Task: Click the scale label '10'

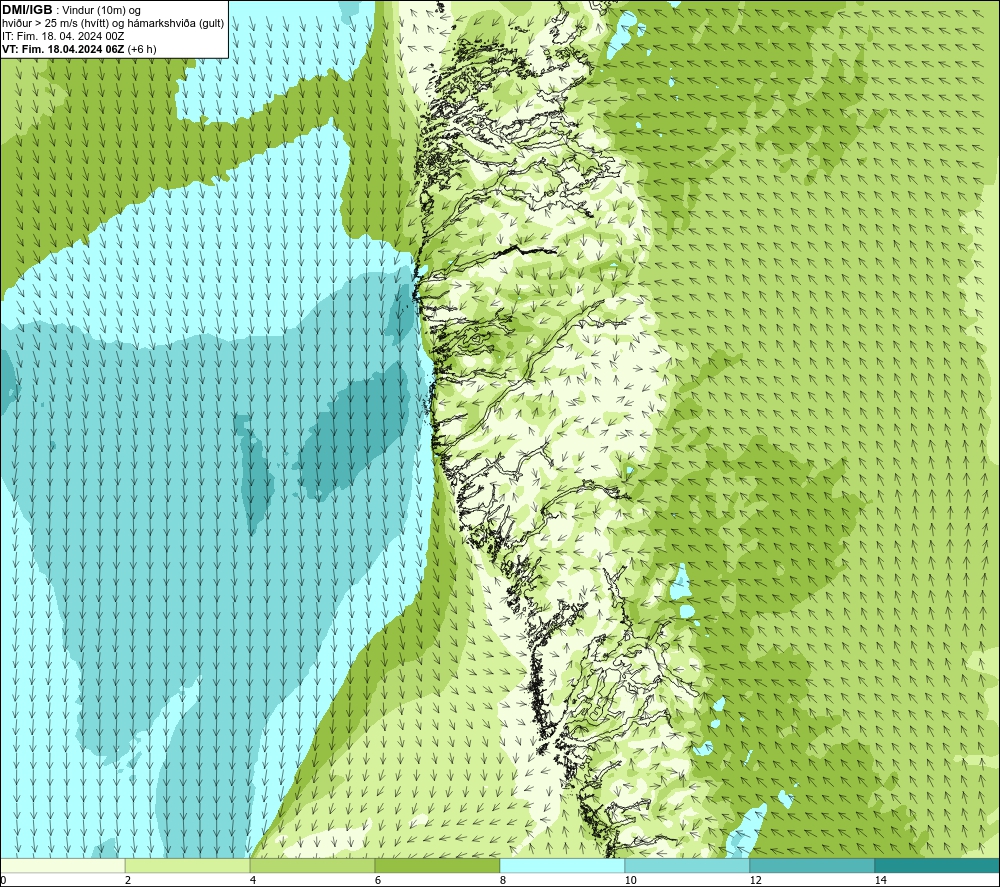Action: tap(630, 881)
